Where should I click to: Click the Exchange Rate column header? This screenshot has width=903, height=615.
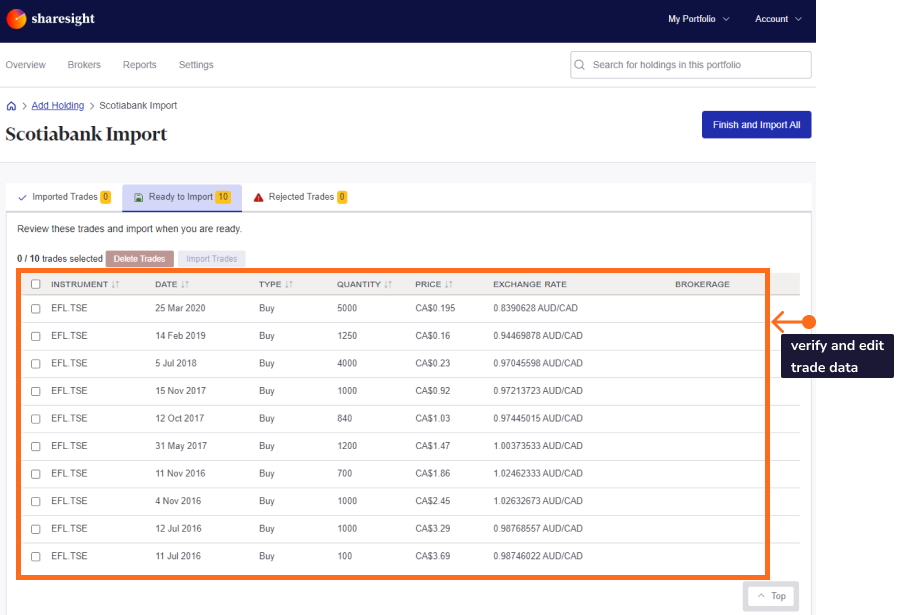530,284
